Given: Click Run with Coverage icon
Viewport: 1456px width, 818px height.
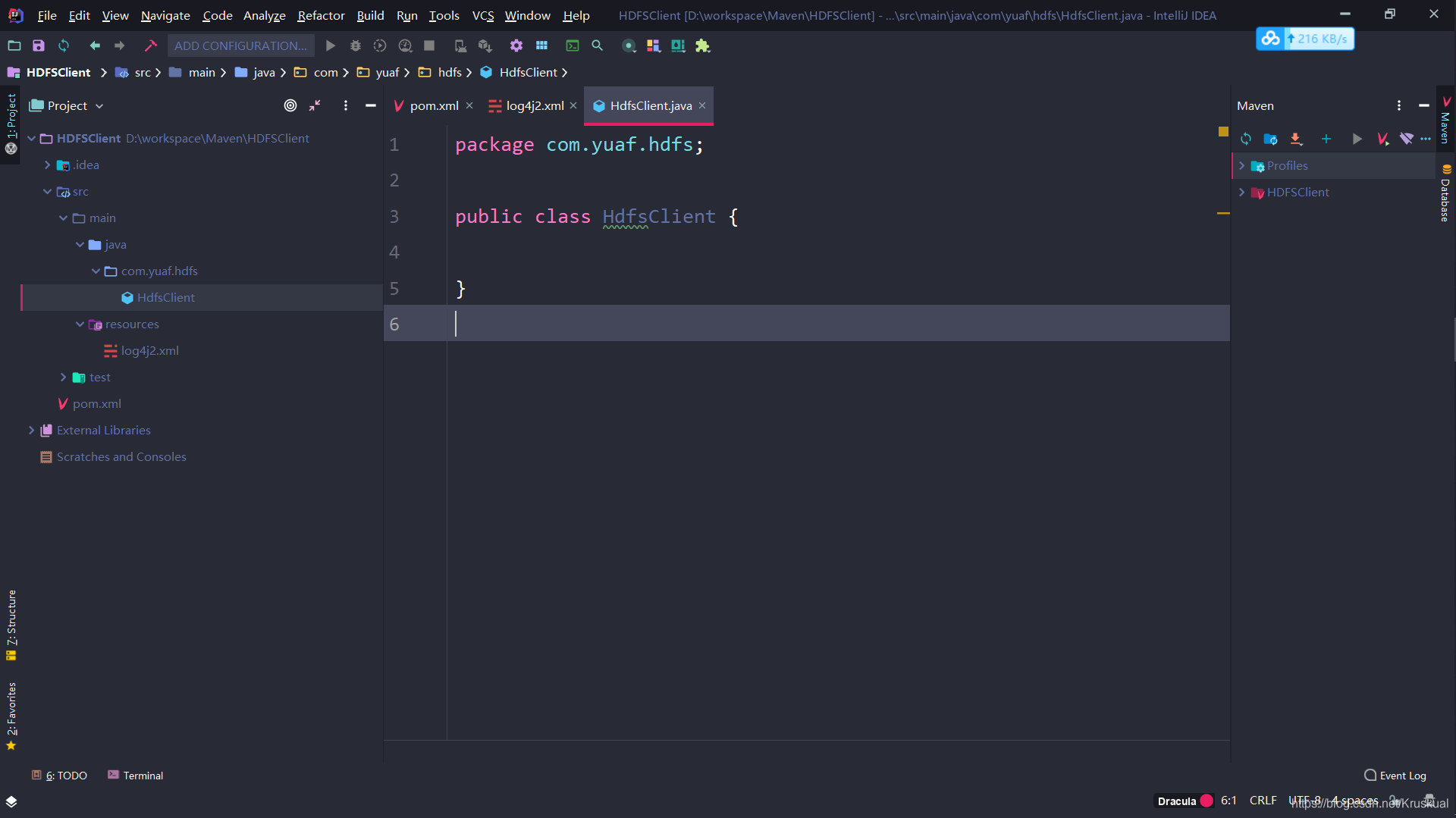Looking at the screenshot, I should coord(380,45).
